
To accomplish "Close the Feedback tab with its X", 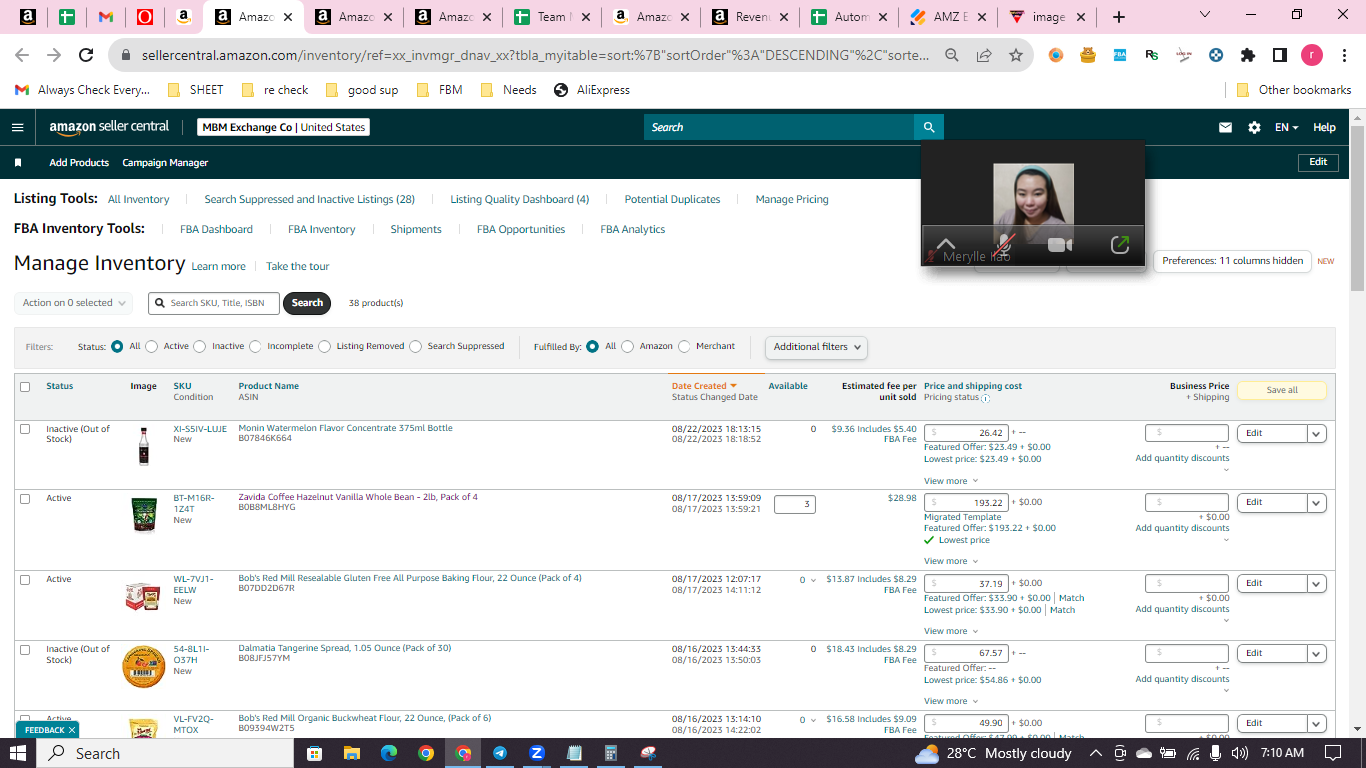I will [x=72, y=730].
